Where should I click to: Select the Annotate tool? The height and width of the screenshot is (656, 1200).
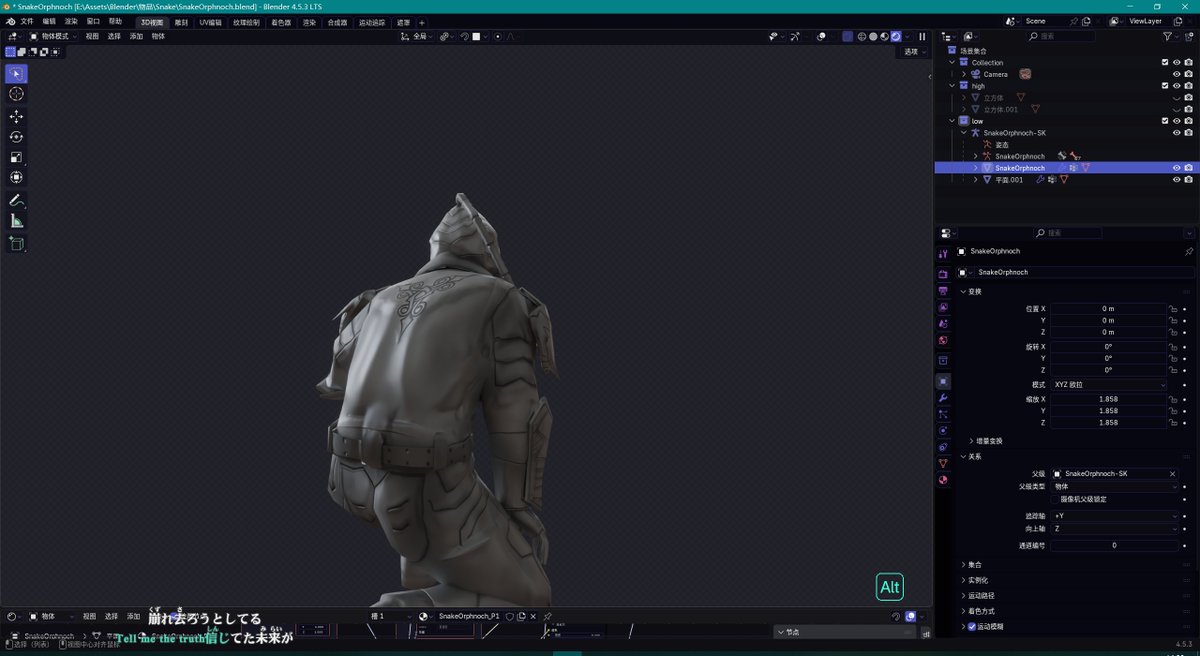16,200
